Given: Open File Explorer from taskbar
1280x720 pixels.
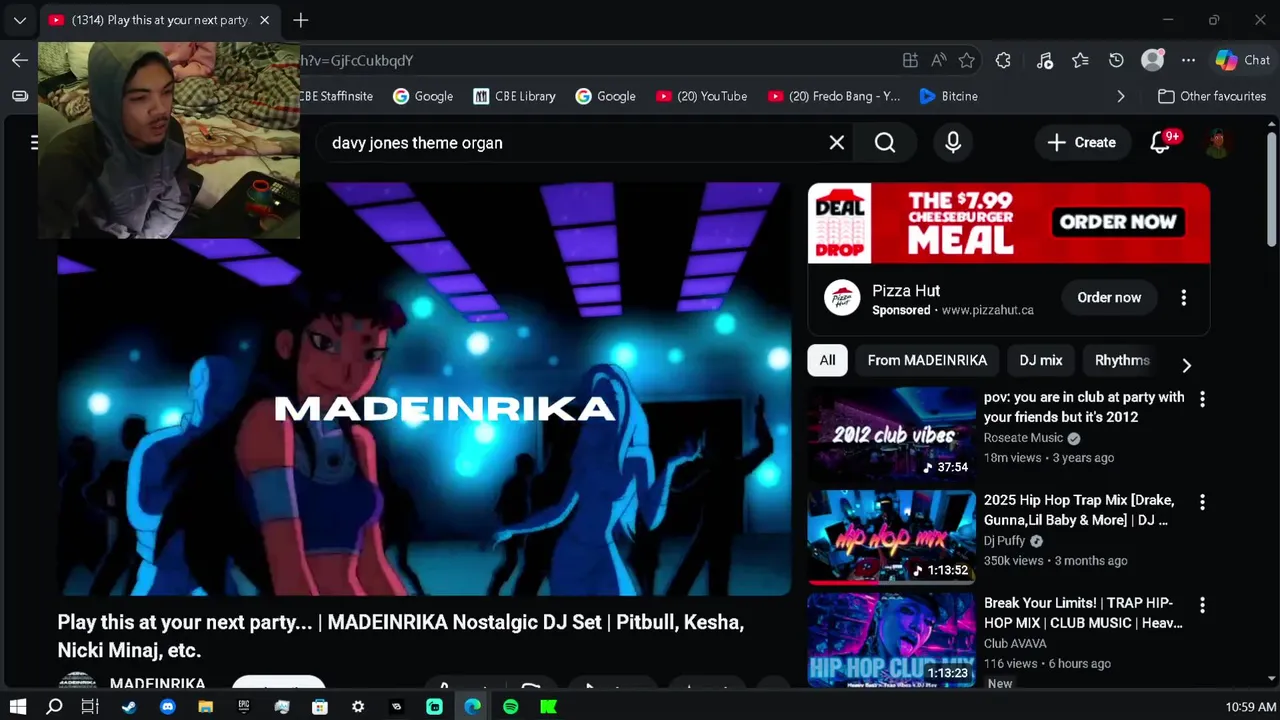Looking at the screenshot, I should coord(205,707).
